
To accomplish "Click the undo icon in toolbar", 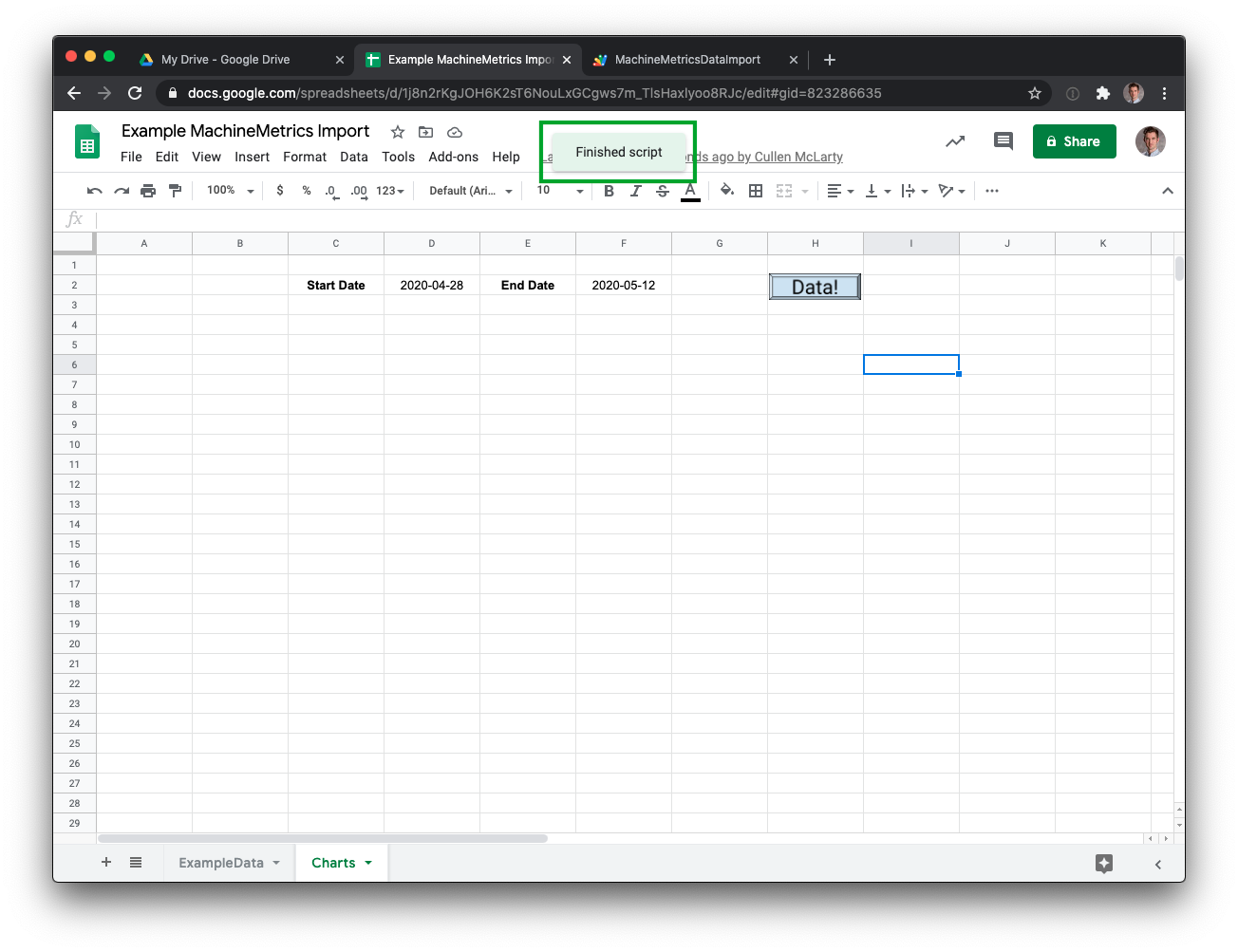I will [94, 191].
